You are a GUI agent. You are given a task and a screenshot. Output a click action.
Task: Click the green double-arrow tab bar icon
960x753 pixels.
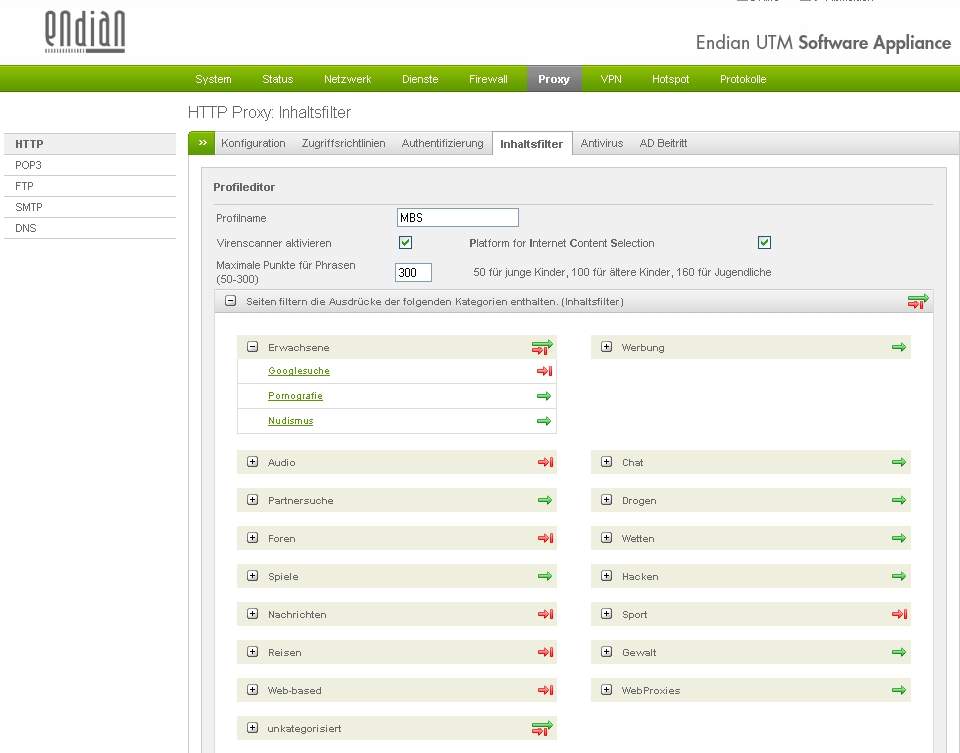202,143
